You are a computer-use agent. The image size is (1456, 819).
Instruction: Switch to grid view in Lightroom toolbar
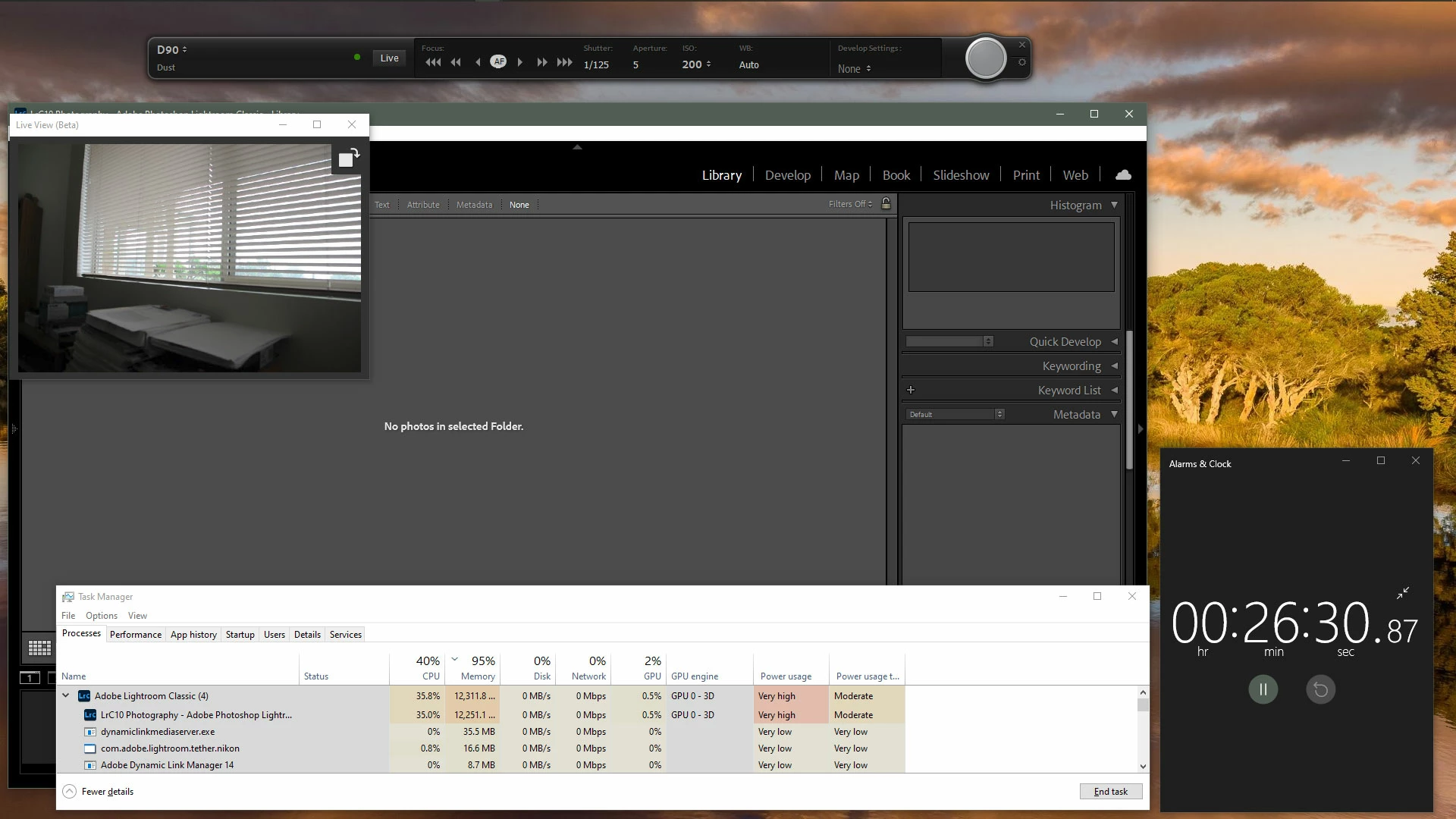click(x=39, y=648)
